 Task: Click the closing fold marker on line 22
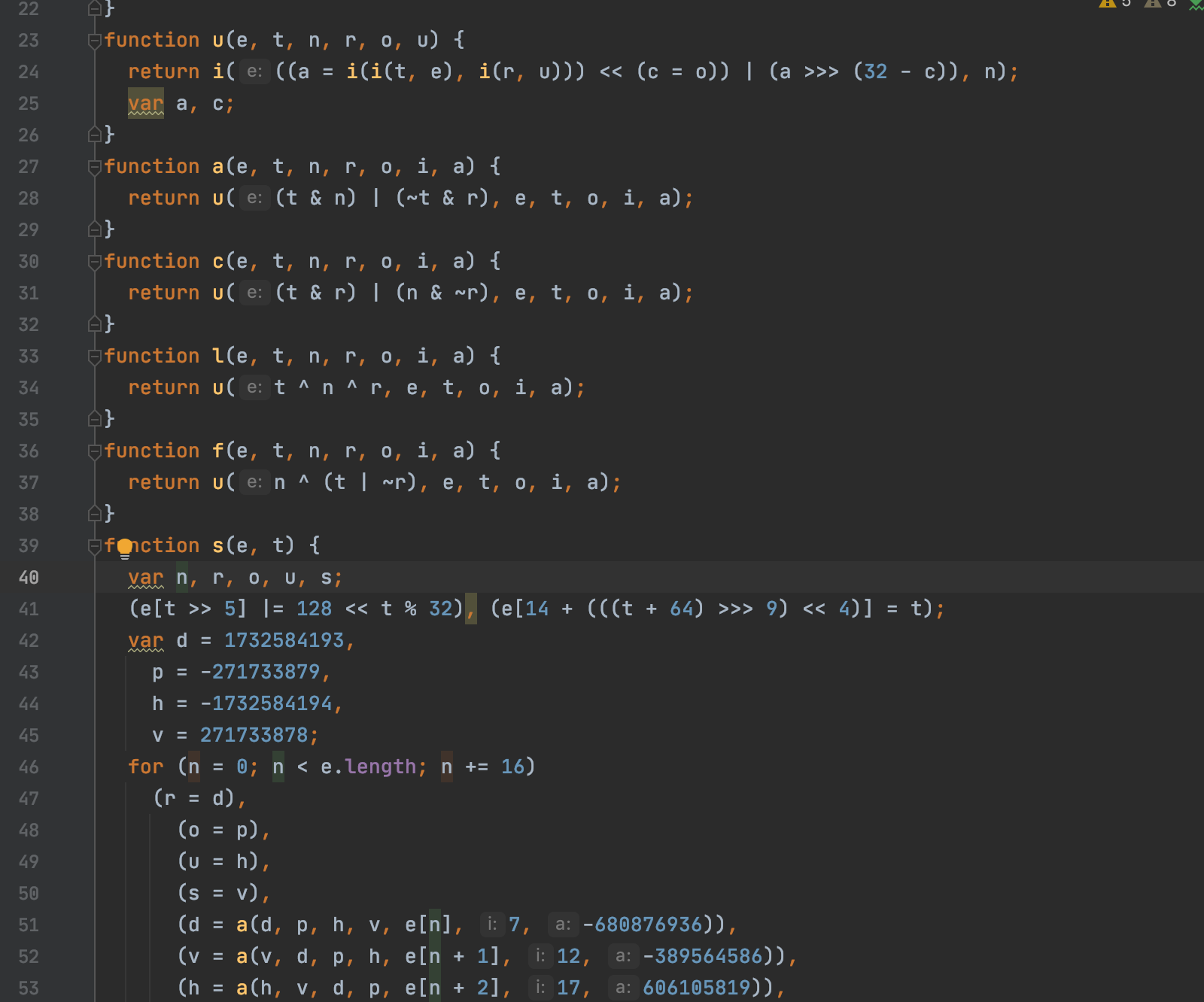coord(95,8)
